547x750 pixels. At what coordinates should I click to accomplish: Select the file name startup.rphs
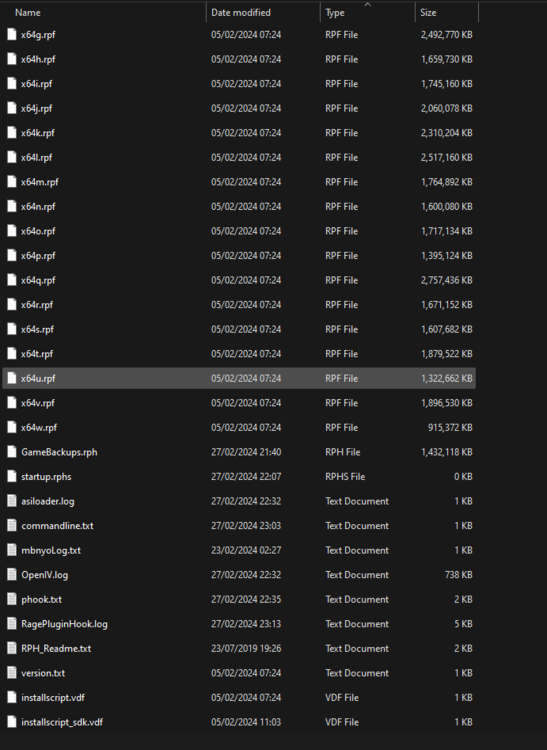click(46, 477)
